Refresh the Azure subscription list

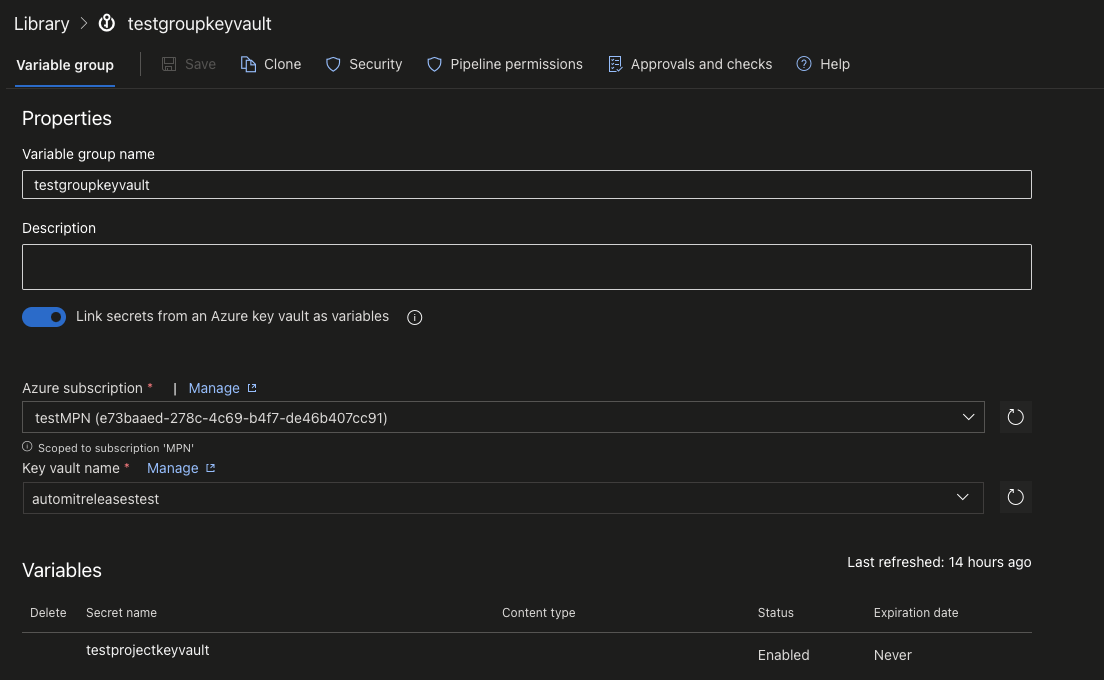[1015, 417]
